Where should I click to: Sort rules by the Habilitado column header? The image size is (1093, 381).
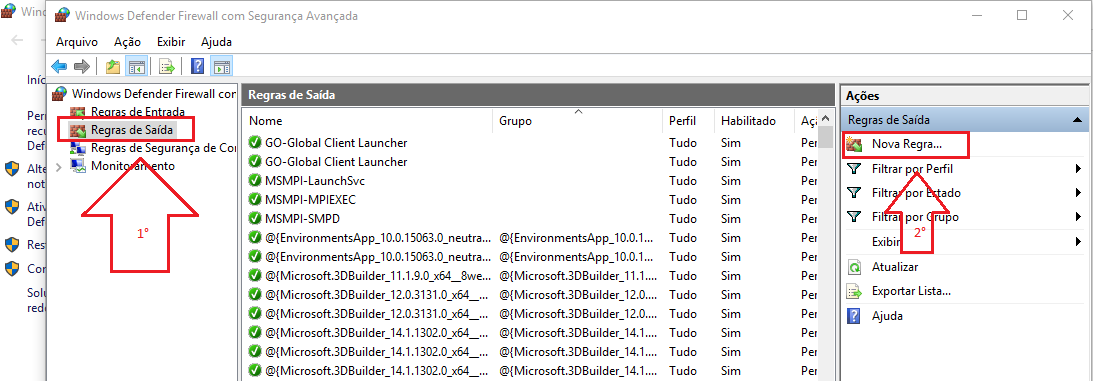pyautogui.click(x=749, y=121)
